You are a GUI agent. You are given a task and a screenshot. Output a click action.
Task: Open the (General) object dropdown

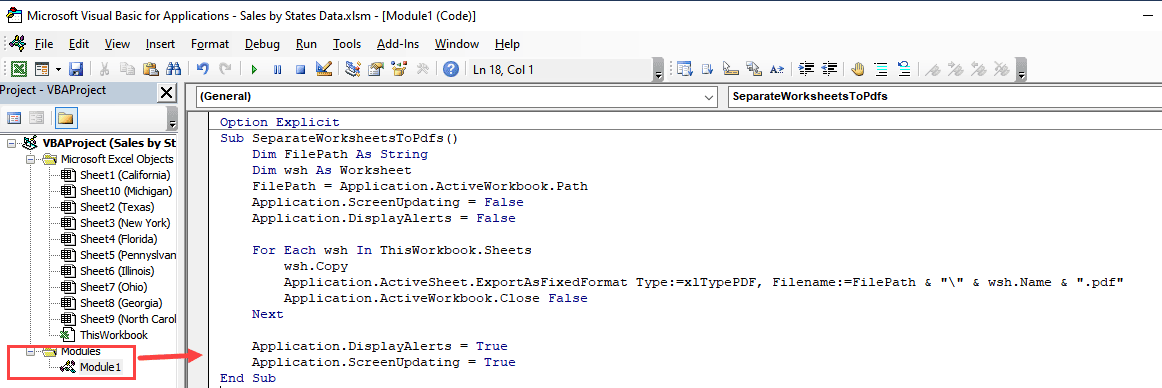click(x=456, y=96)
